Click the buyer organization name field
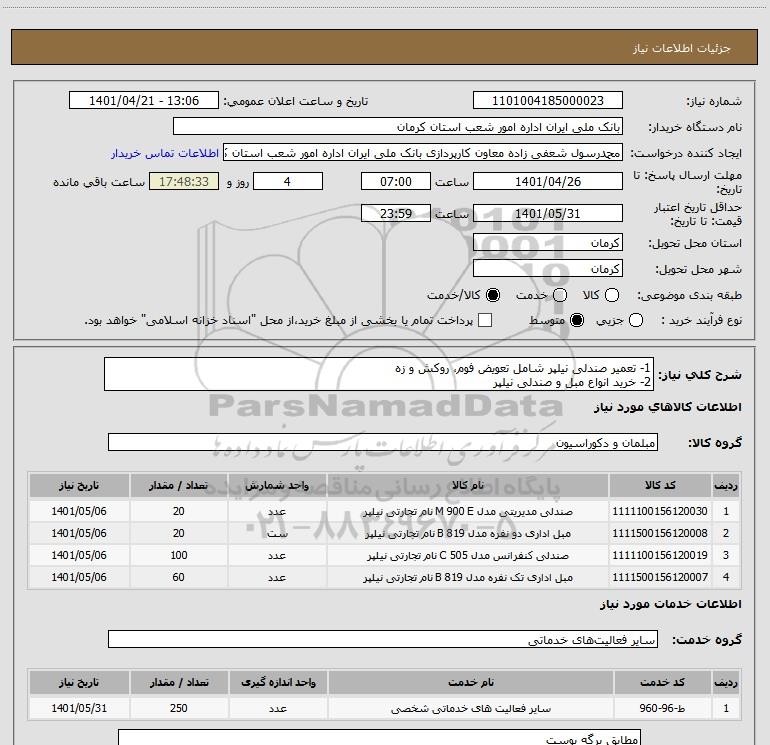The image size is (770, 745). pyautogui.click(x=398, y=127)
